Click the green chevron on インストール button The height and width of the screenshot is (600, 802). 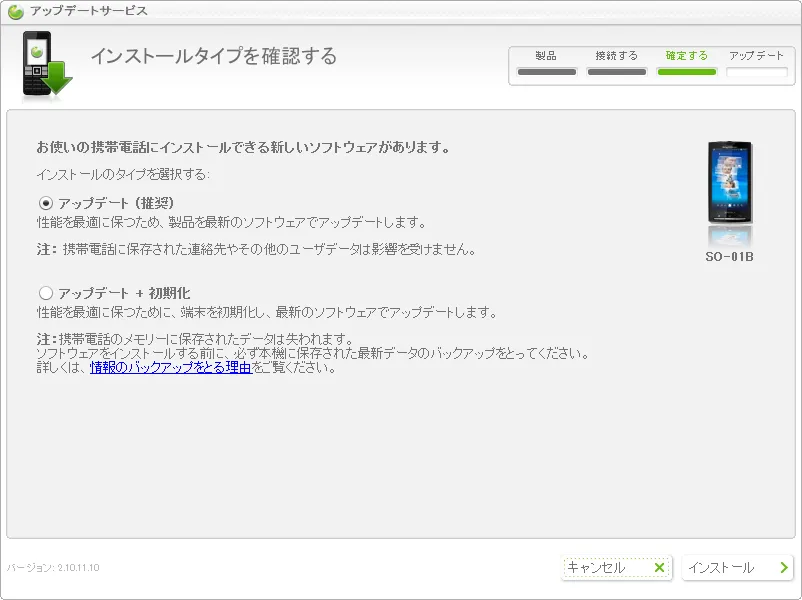pyautogui.click(x=783, y=568)
